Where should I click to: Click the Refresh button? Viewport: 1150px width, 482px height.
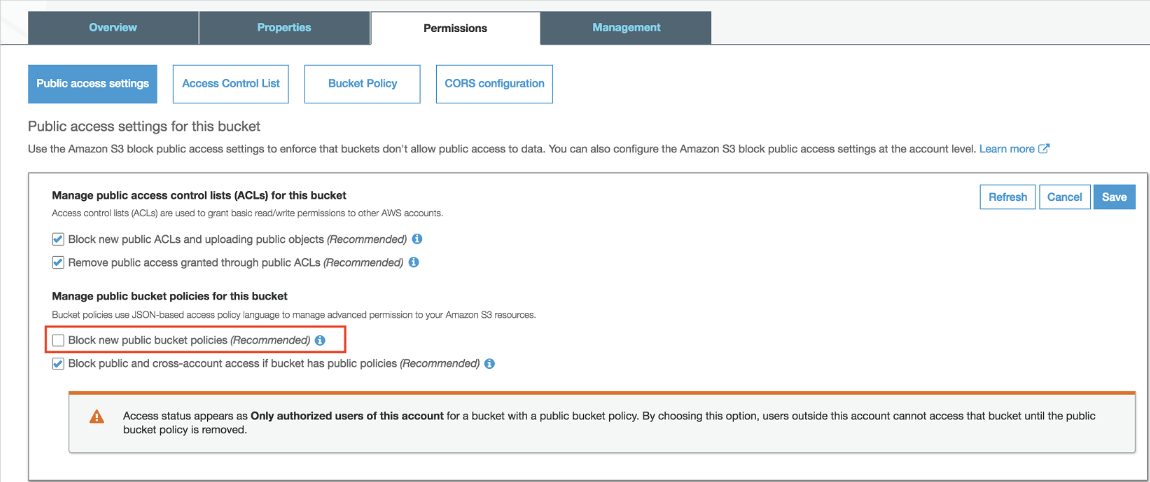point(1007,197)
